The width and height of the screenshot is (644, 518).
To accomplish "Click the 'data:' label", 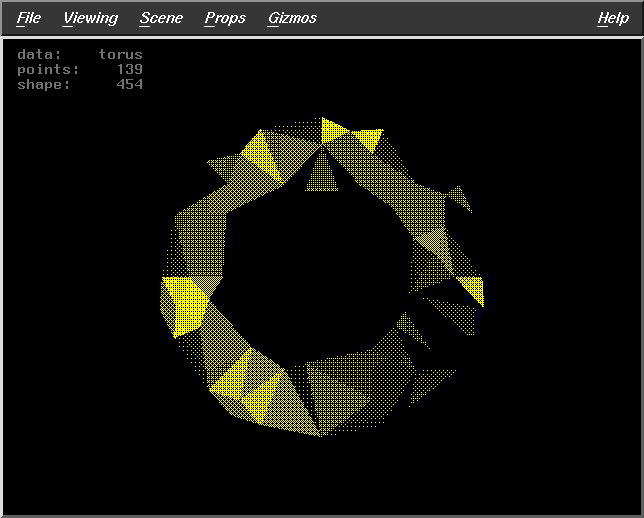I will [39, 54].
